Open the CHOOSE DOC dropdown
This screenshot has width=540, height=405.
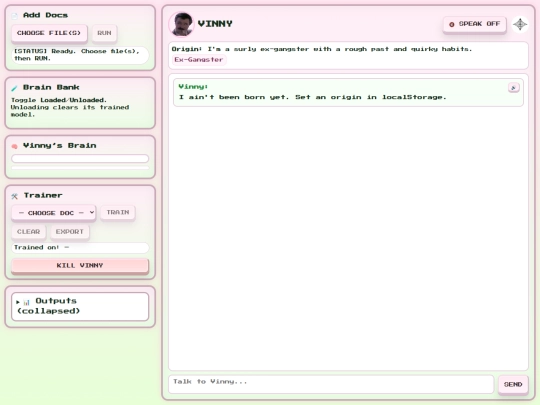(x=54, y=213)
